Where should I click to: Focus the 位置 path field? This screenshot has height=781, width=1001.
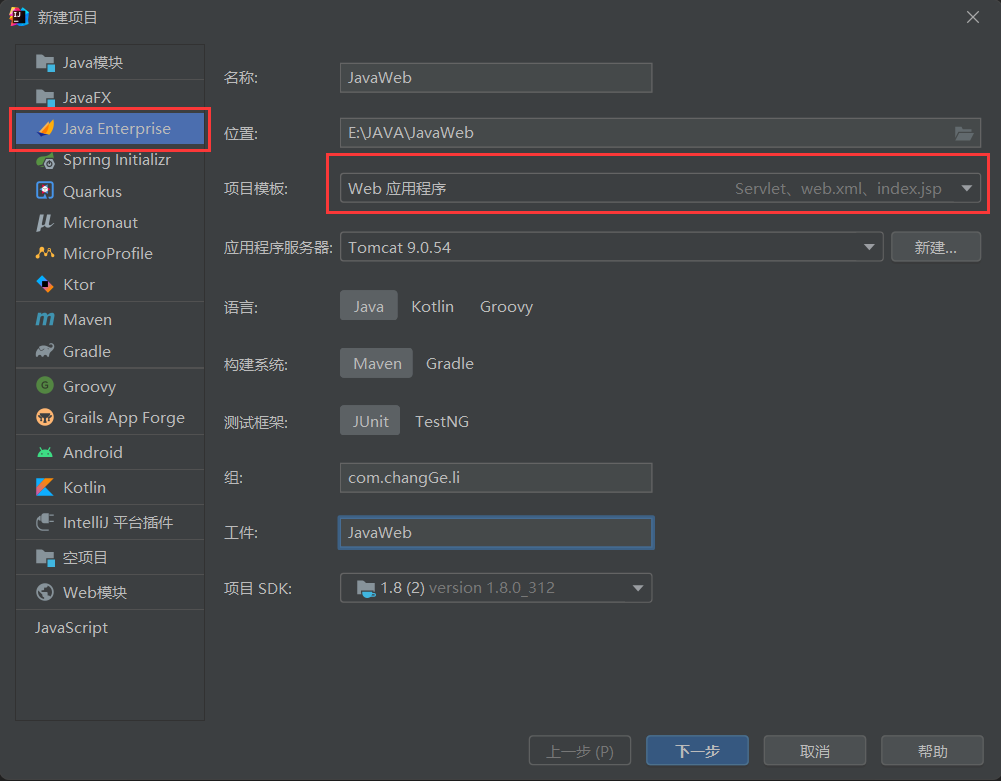click(x=660, y=133)
